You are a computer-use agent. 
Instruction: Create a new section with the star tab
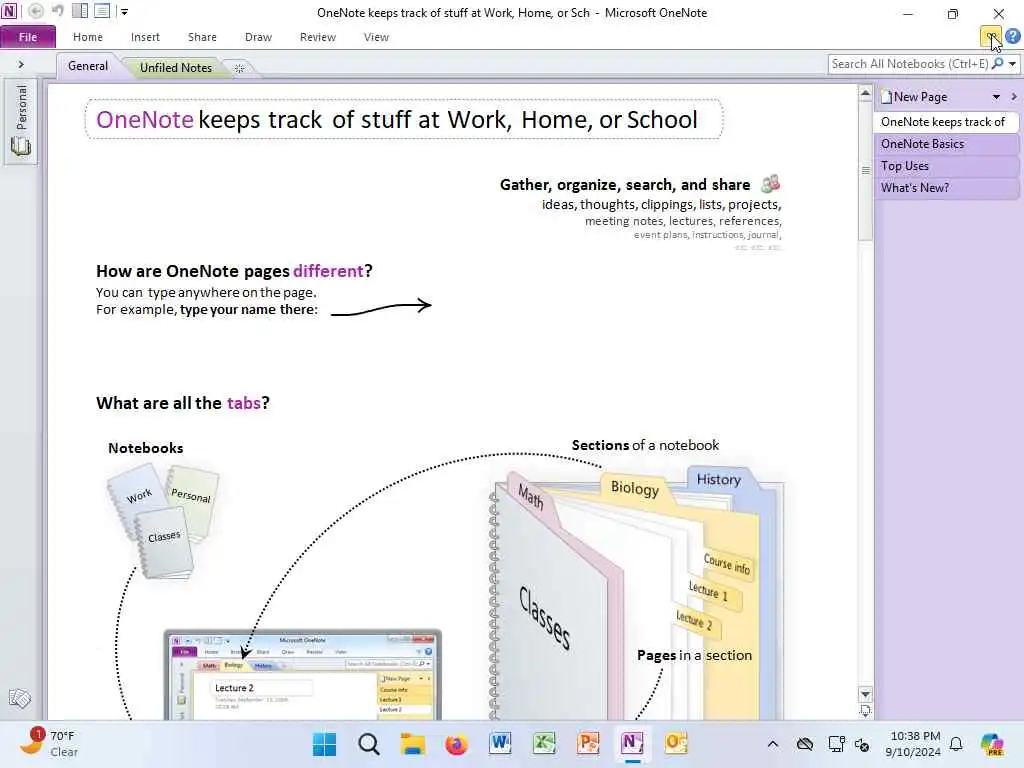tap(240, 68)
